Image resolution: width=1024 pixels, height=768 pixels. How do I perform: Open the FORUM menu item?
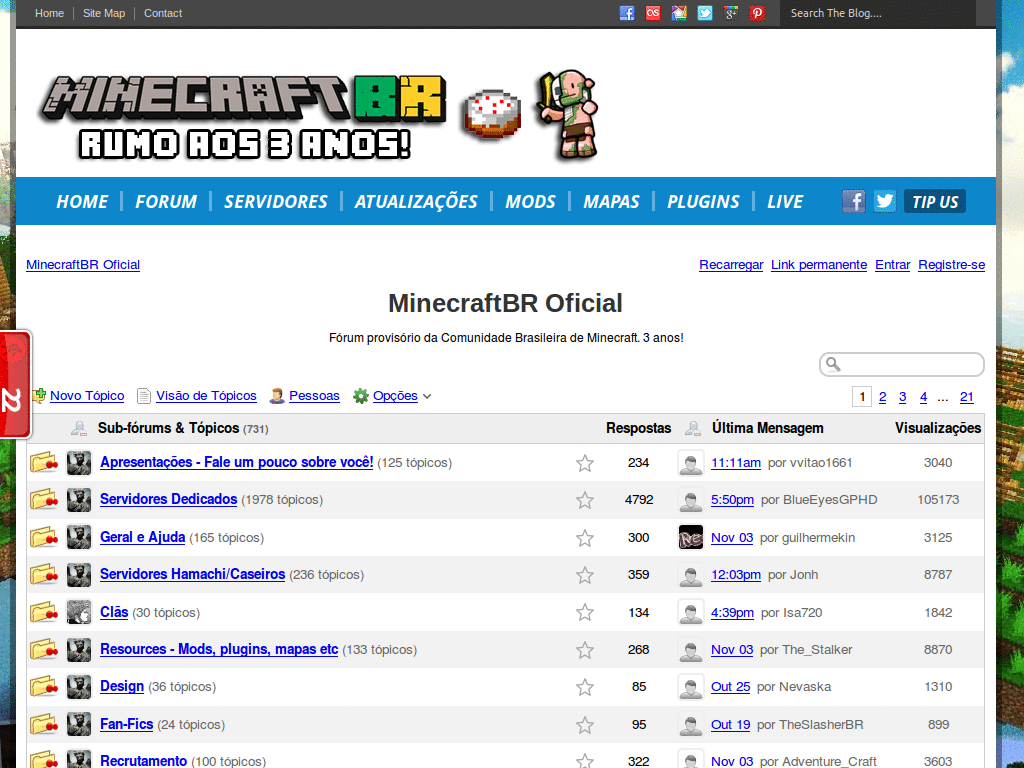pos(166,202)
